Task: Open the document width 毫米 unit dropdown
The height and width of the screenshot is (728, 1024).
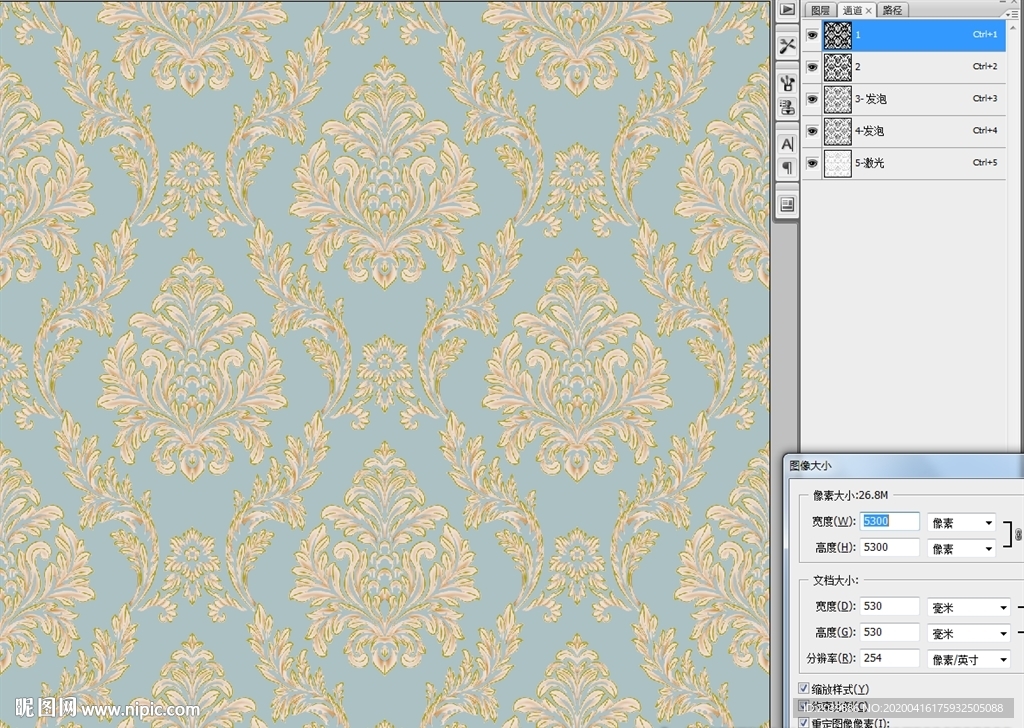Action: point(969,607)
